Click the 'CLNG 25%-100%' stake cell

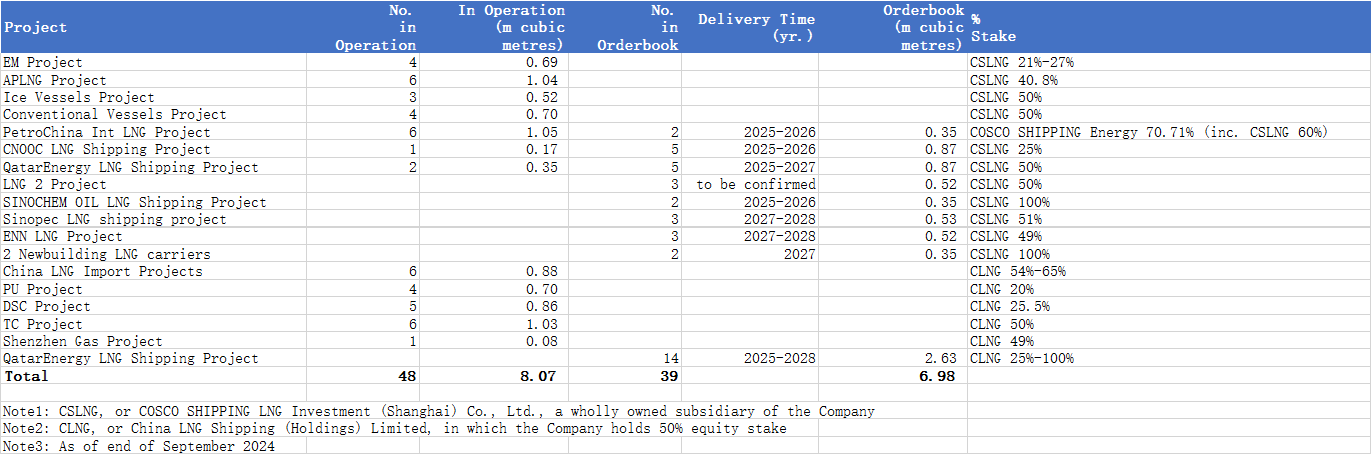1168,358
